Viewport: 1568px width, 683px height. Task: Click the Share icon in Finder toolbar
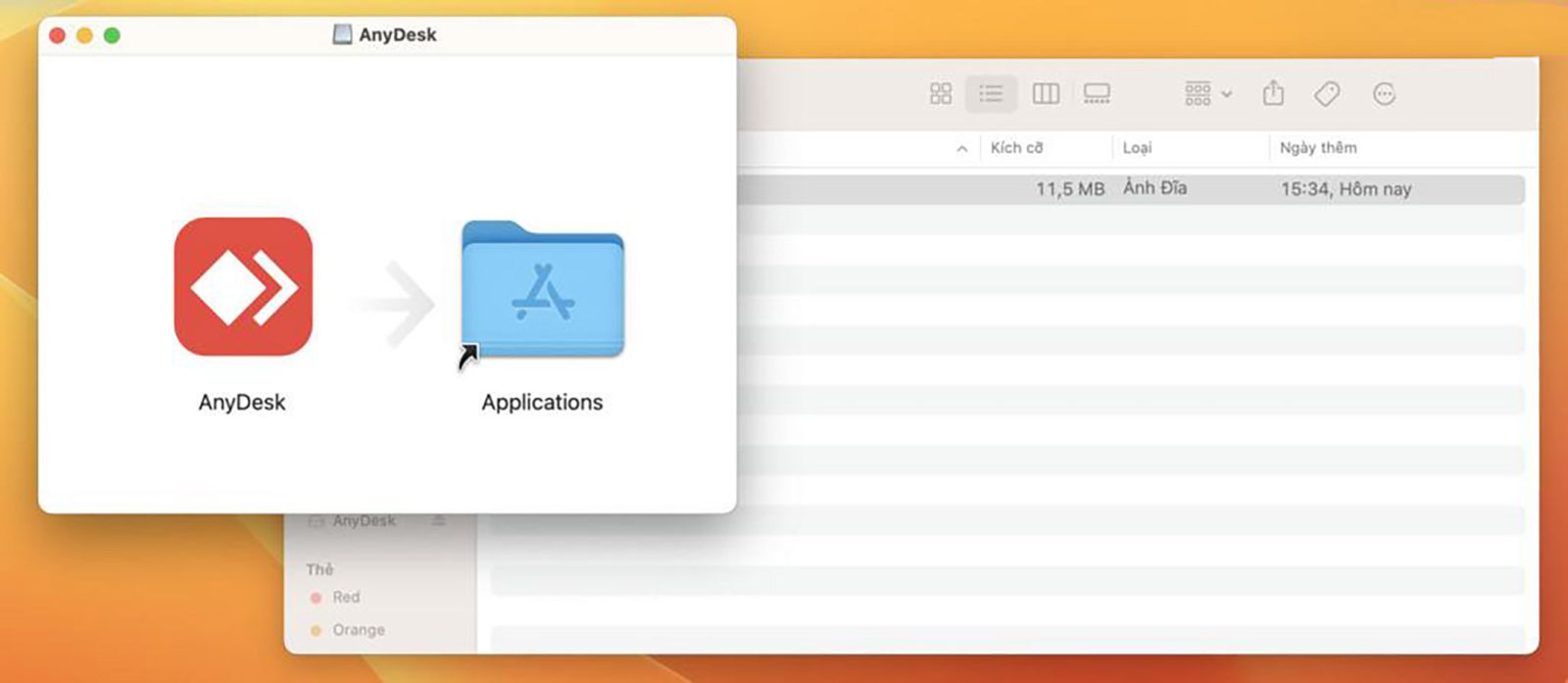[x=1273, y=93]
